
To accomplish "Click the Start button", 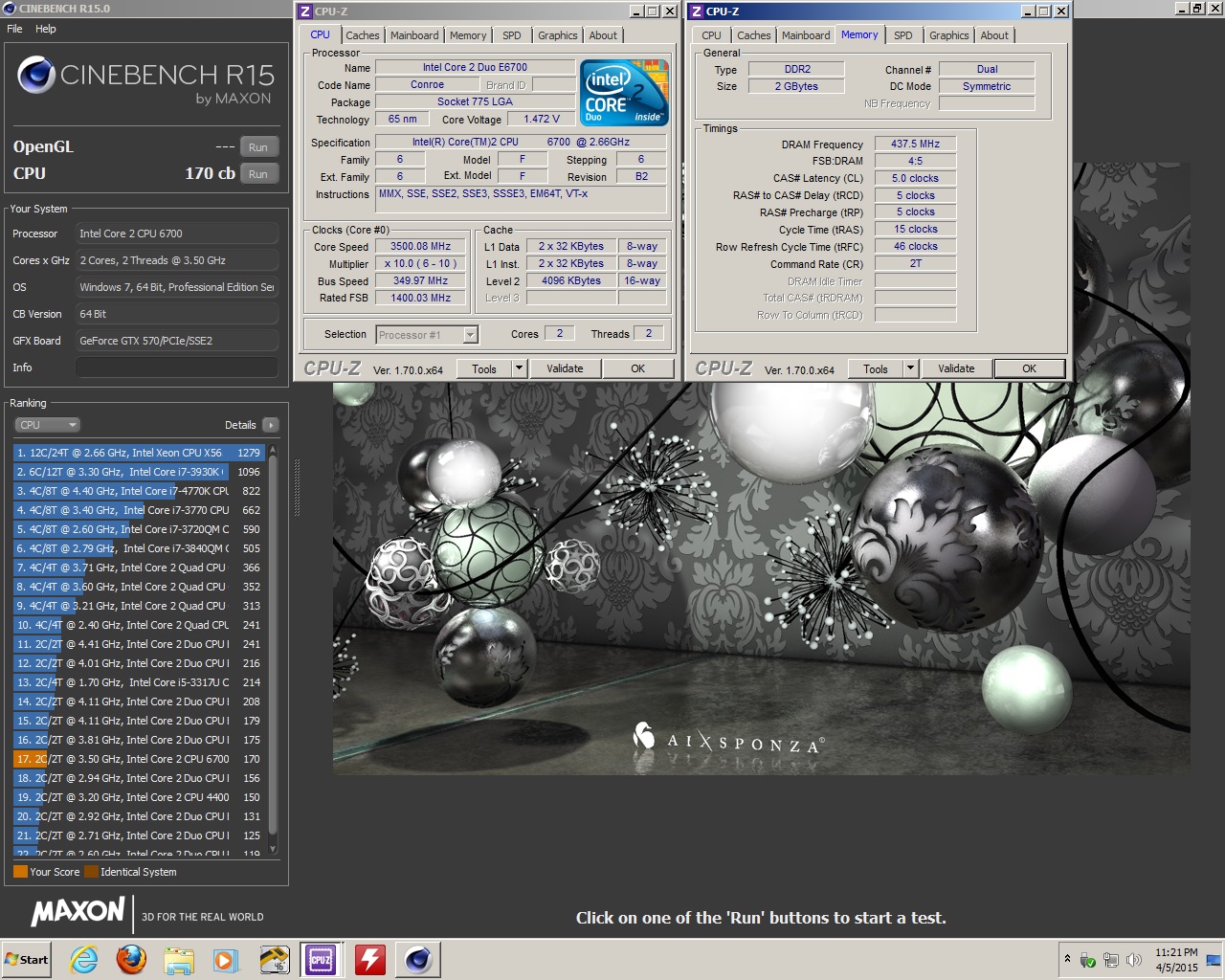I will 26,959.
